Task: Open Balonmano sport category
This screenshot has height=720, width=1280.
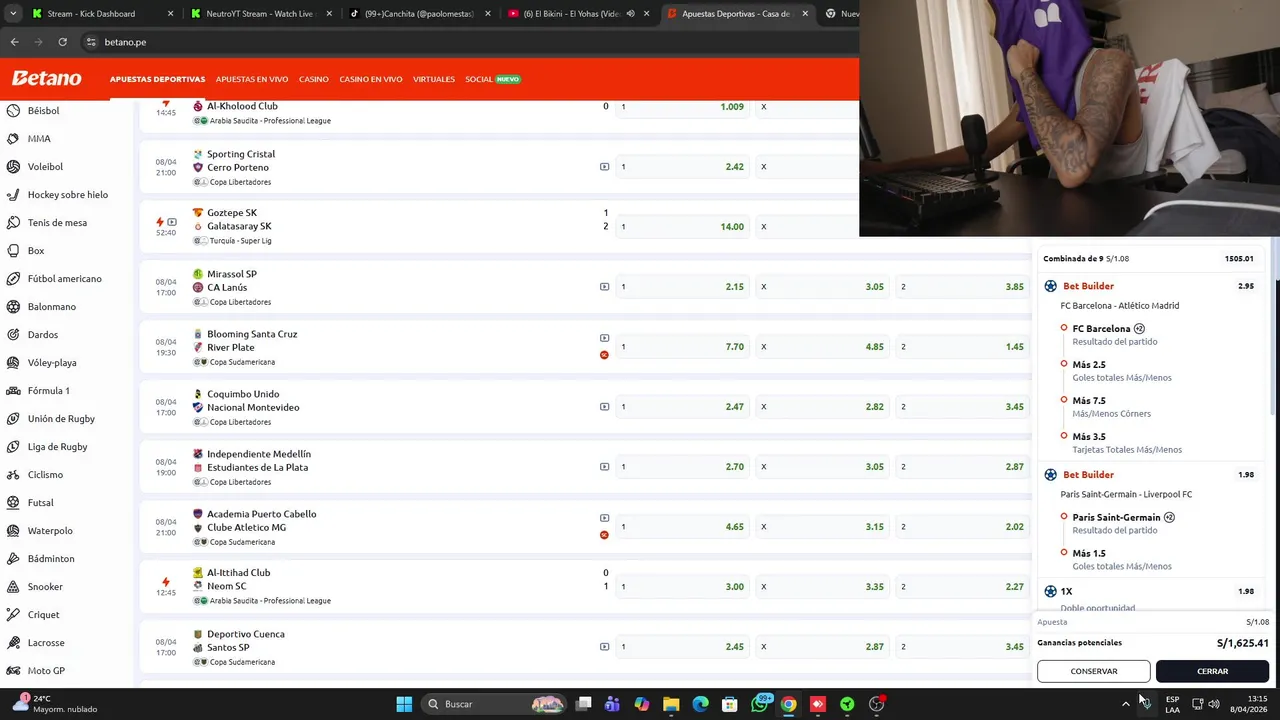Action: coord(51,307)
